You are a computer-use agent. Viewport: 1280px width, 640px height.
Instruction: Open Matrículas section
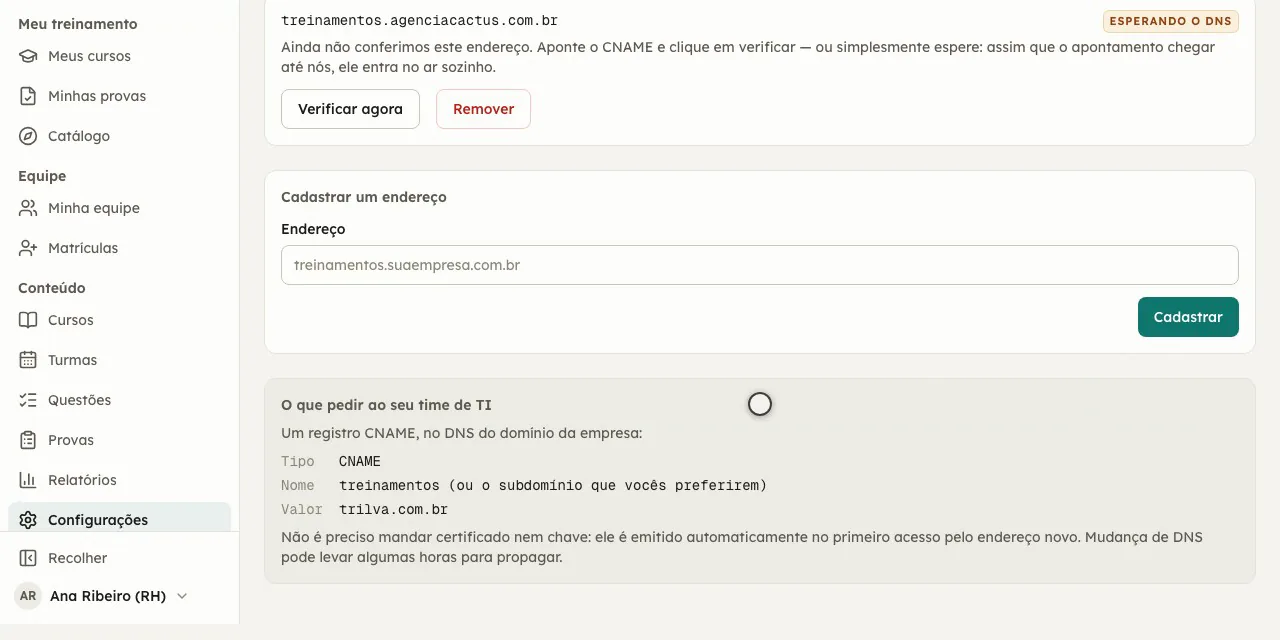point(119,248)
